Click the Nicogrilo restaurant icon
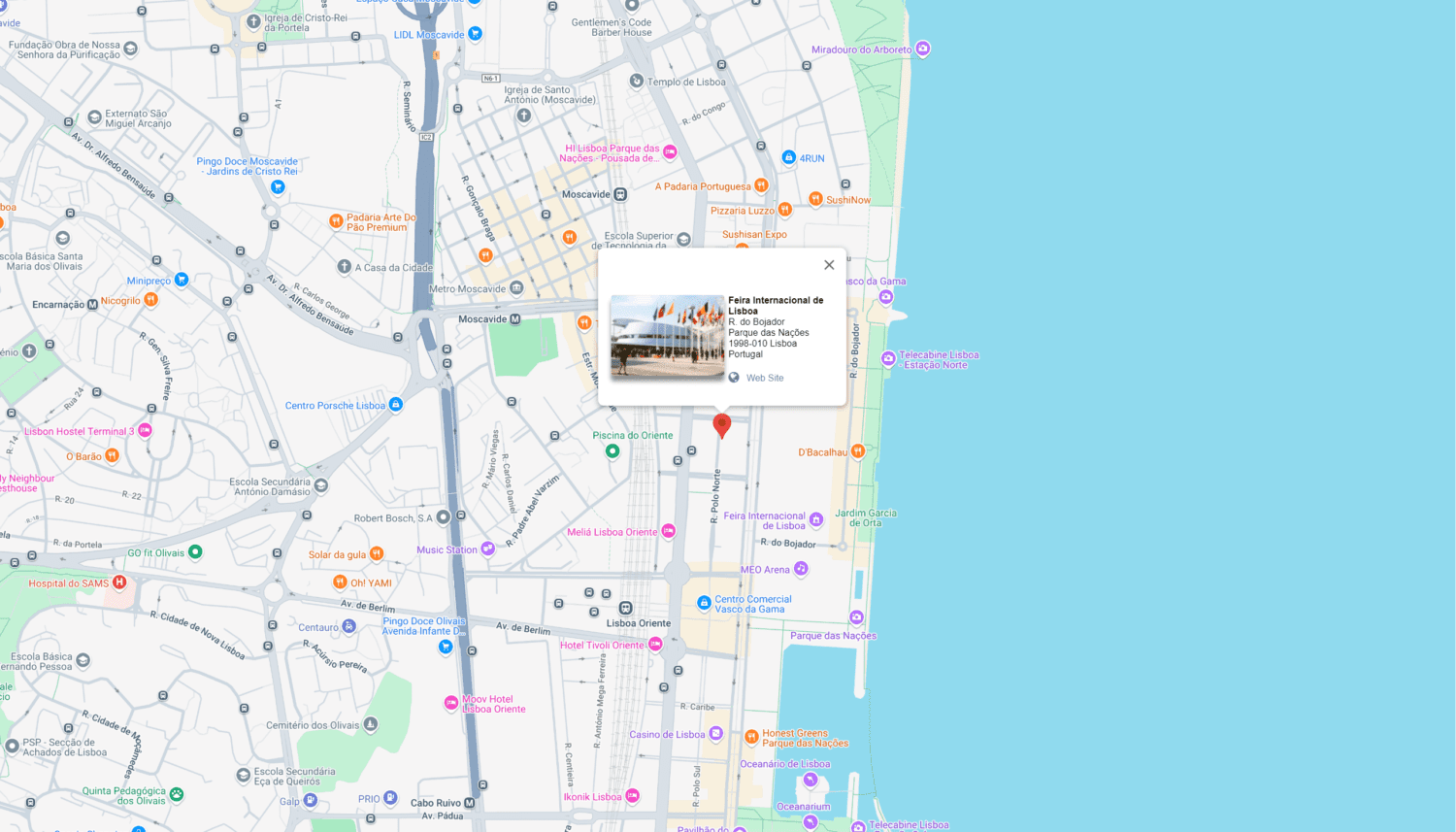1456x832 pixels. pos(150,300)
